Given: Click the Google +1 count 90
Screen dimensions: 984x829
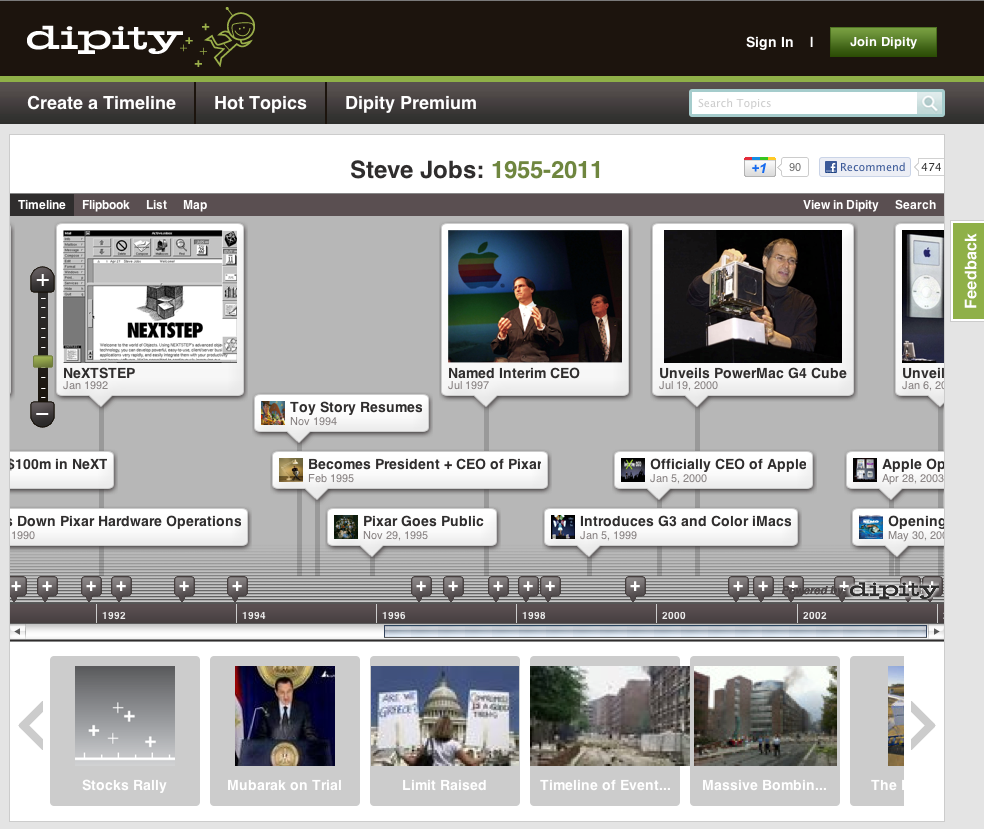Looking at the screenshot, I should click(794, 168).
